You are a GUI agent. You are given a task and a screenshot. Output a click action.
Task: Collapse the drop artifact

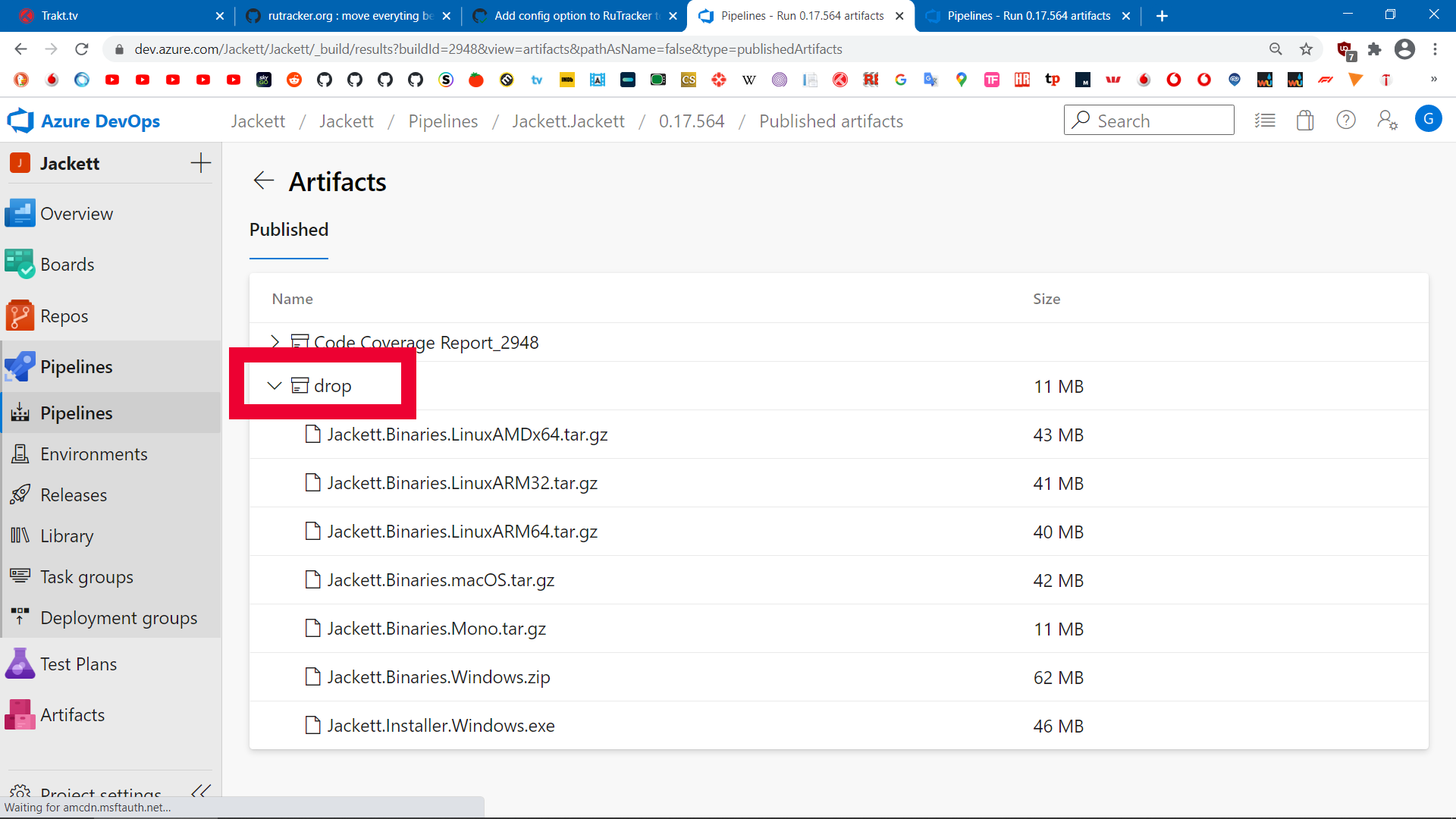click(x=275, y=385)
